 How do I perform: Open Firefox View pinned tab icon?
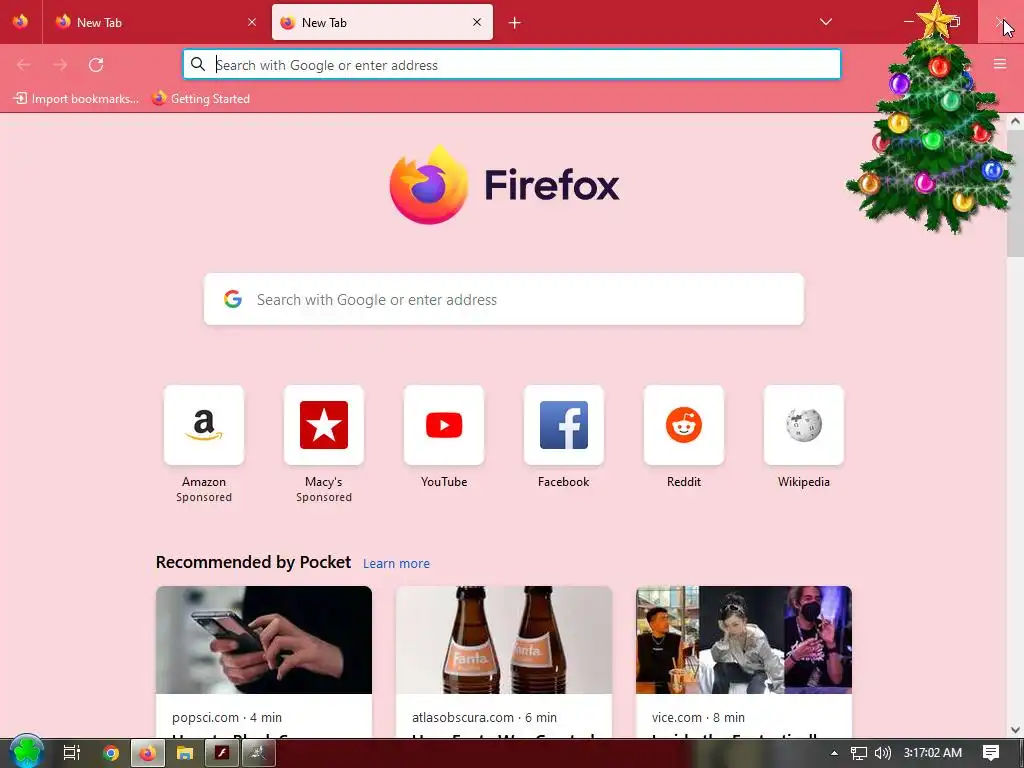pos(20,22)
